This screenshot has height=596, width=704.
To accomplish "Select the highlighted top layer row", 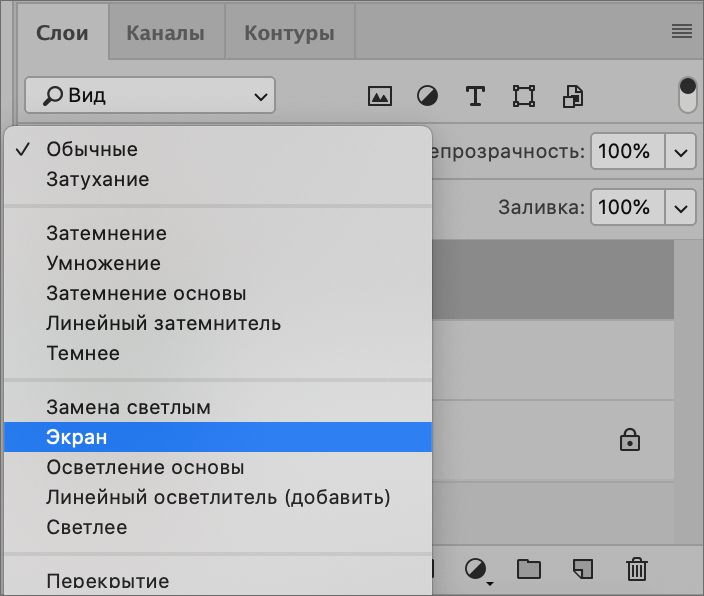I will pos(553,279).
